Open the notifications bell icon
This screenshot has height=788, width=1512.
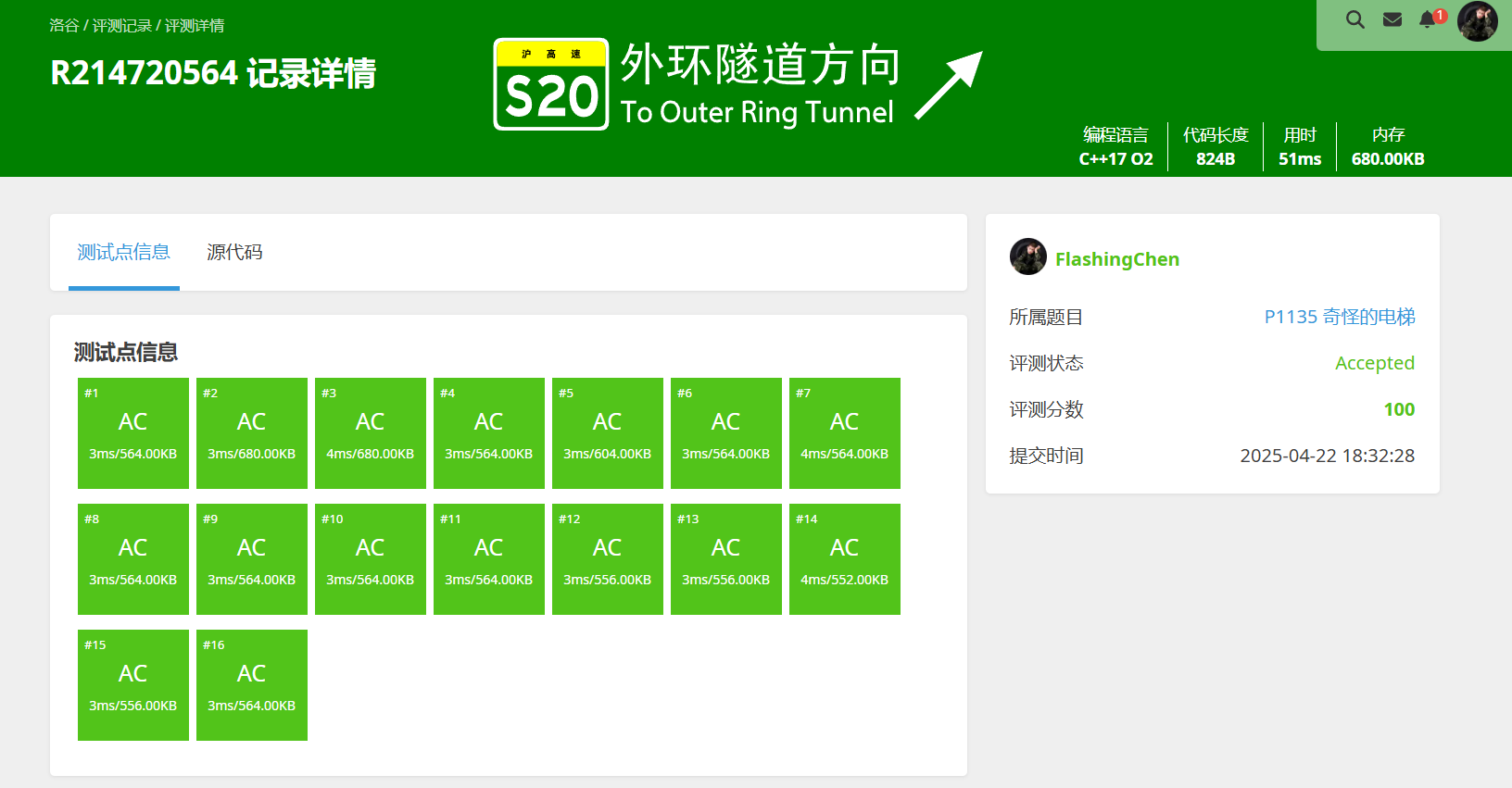click(1428, 19)
